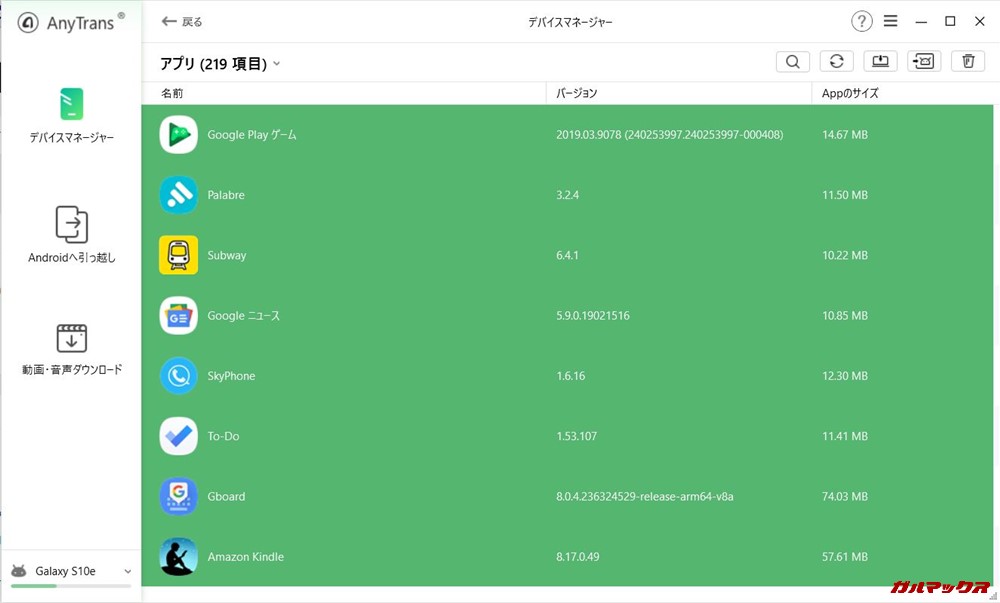1000x603 pixels.
Task: Open the export-to-computer icon
Action: pos(880,61)
